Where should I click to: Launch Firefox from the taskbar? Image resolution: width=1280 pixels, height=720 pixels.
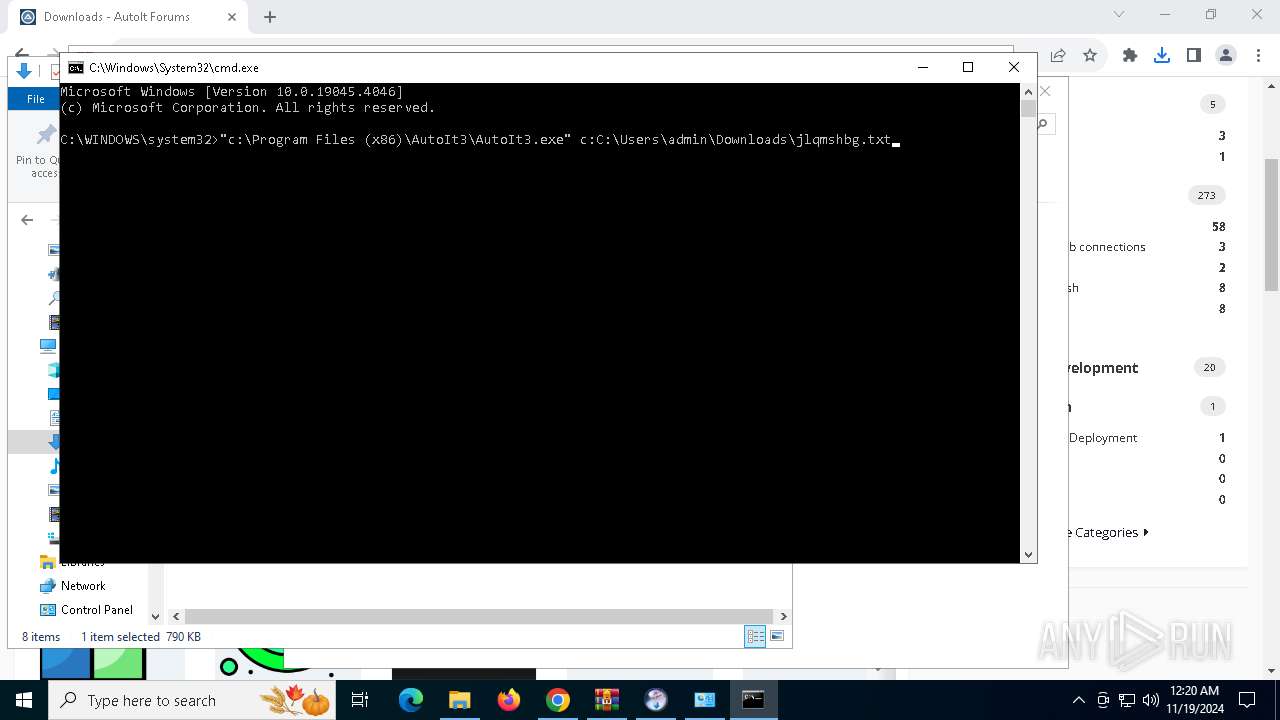pos(508,700)
